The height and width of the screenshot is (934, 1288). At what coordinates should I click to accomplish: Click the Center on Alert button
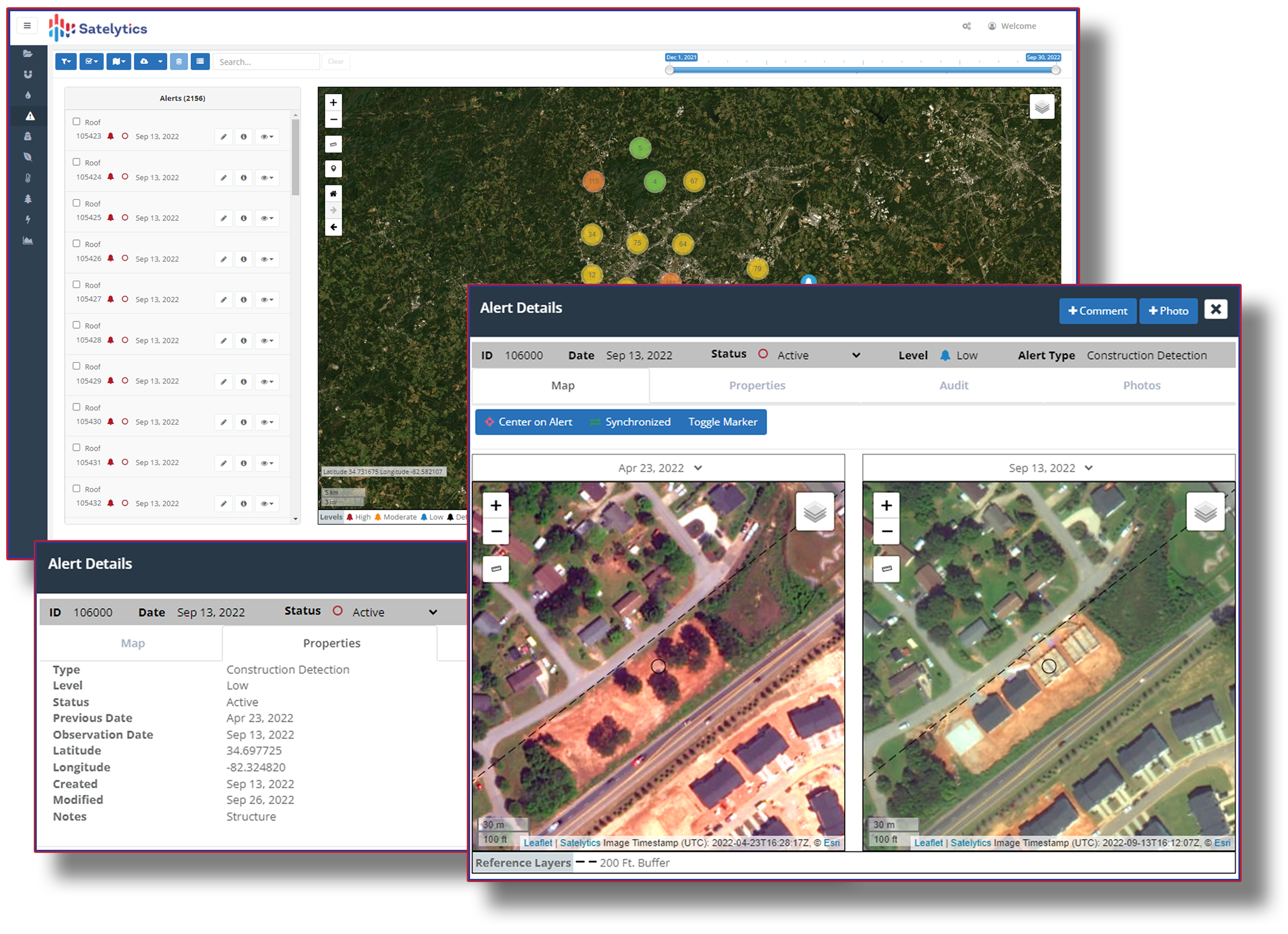[529, 422]
